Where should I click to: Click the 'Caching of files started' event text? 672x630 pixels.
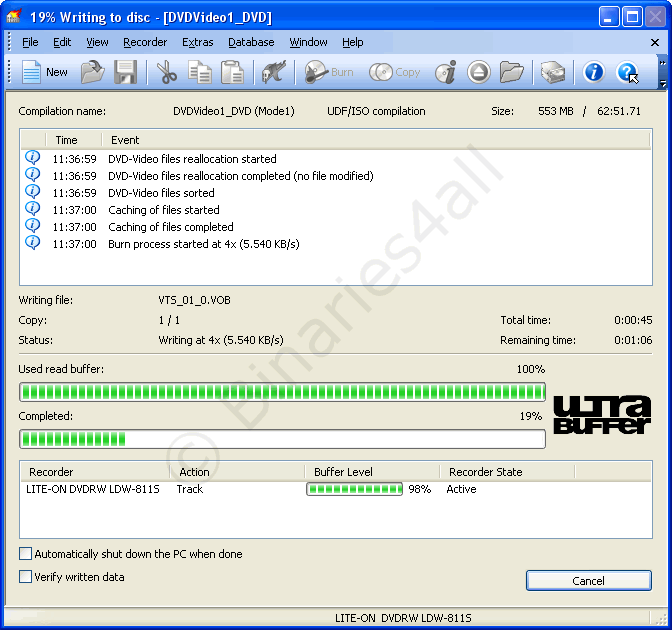click(x=164, y=210)
